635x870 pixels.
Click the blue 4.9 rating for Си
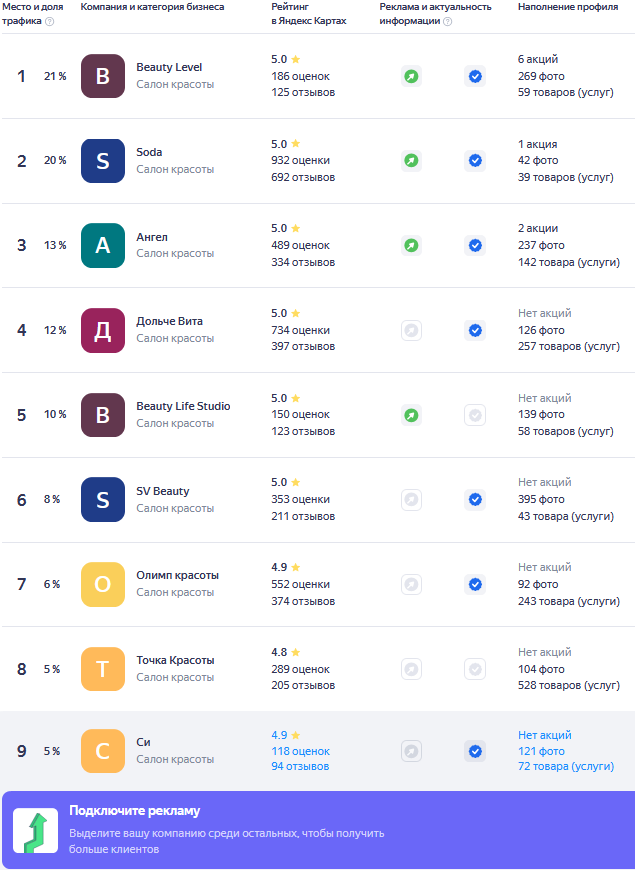click(x=279, y=735)
